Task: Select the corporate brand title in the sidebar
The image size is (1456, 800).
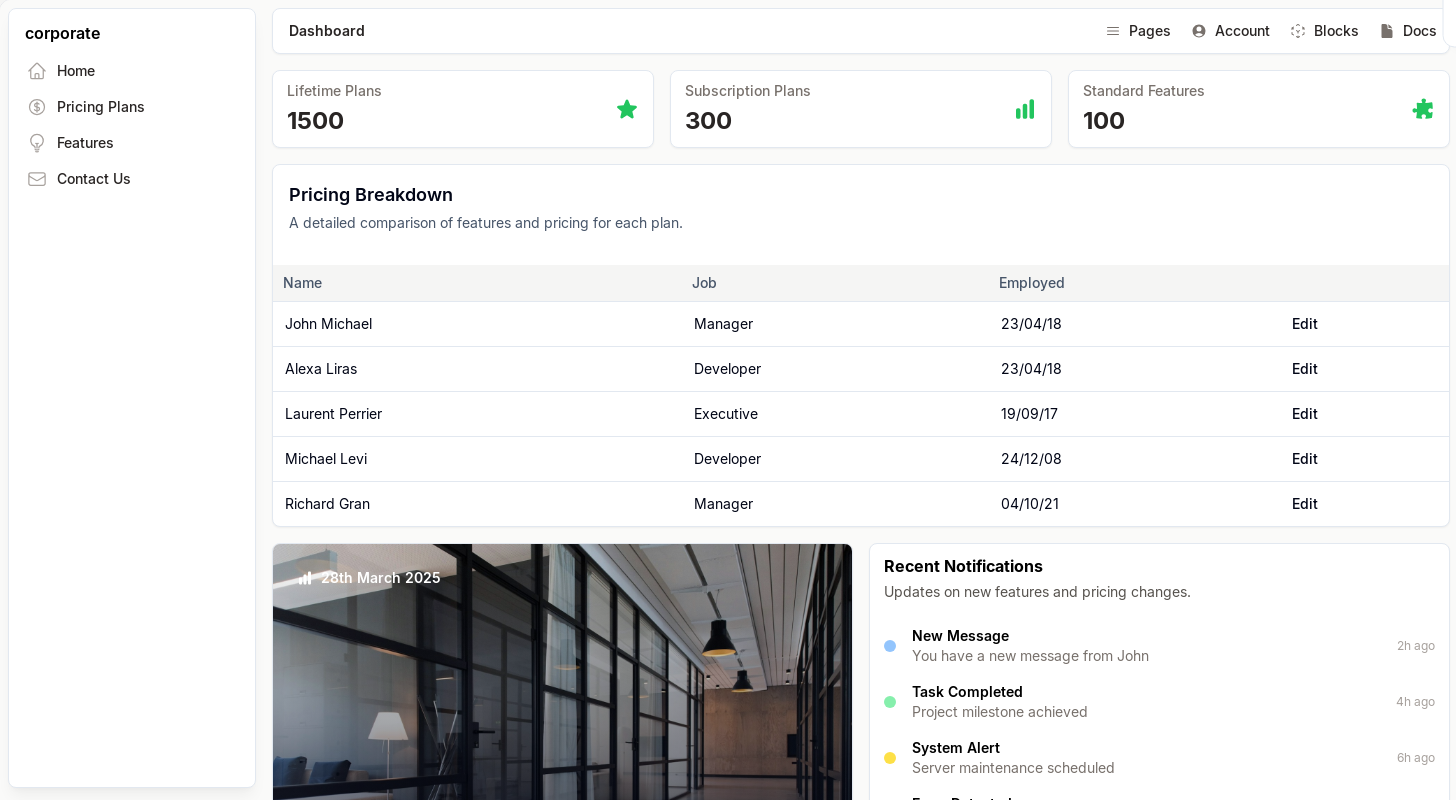Action: 62,33
